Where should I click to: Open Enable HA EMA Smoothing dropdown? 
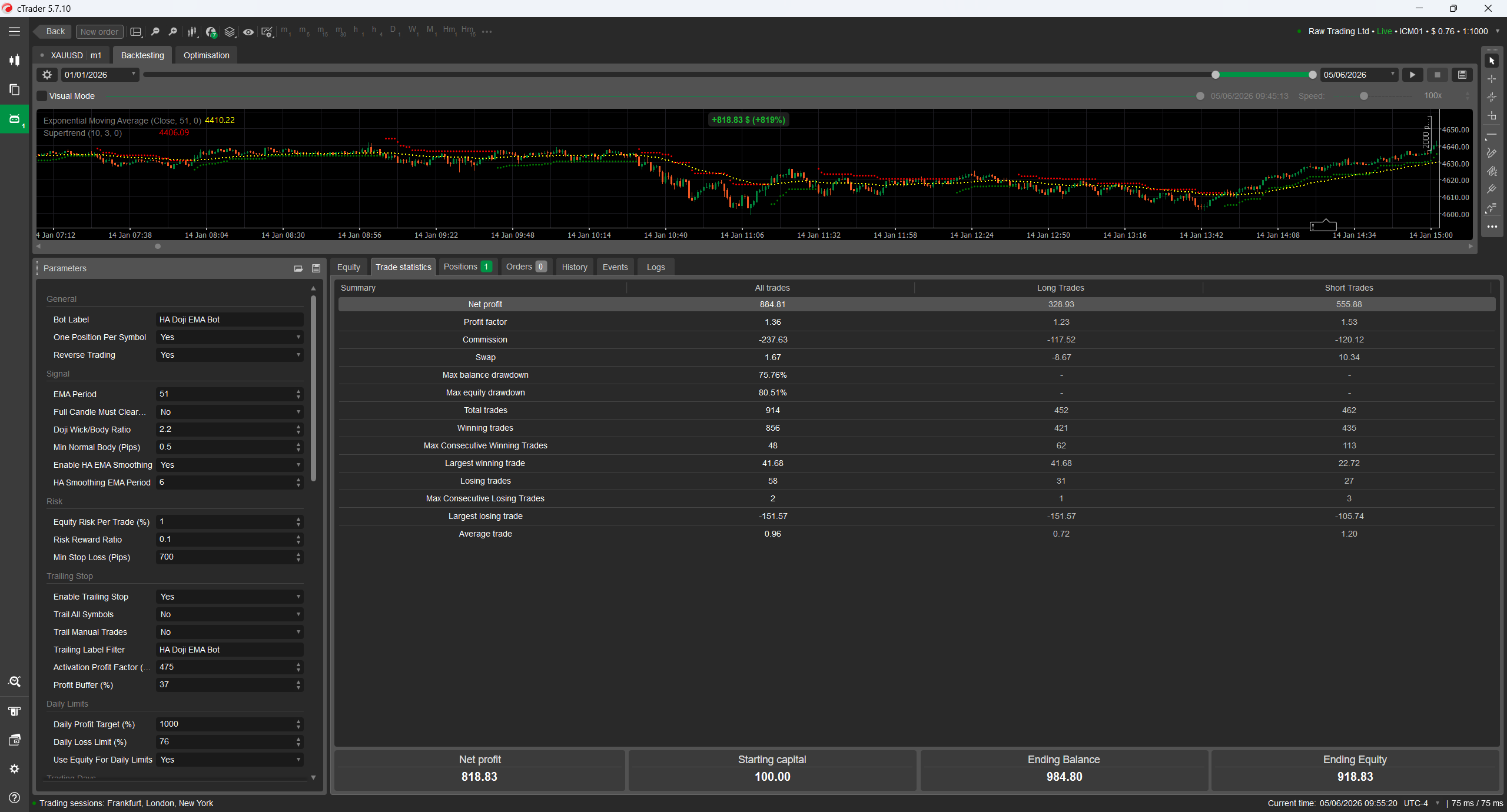click(230, 465)
